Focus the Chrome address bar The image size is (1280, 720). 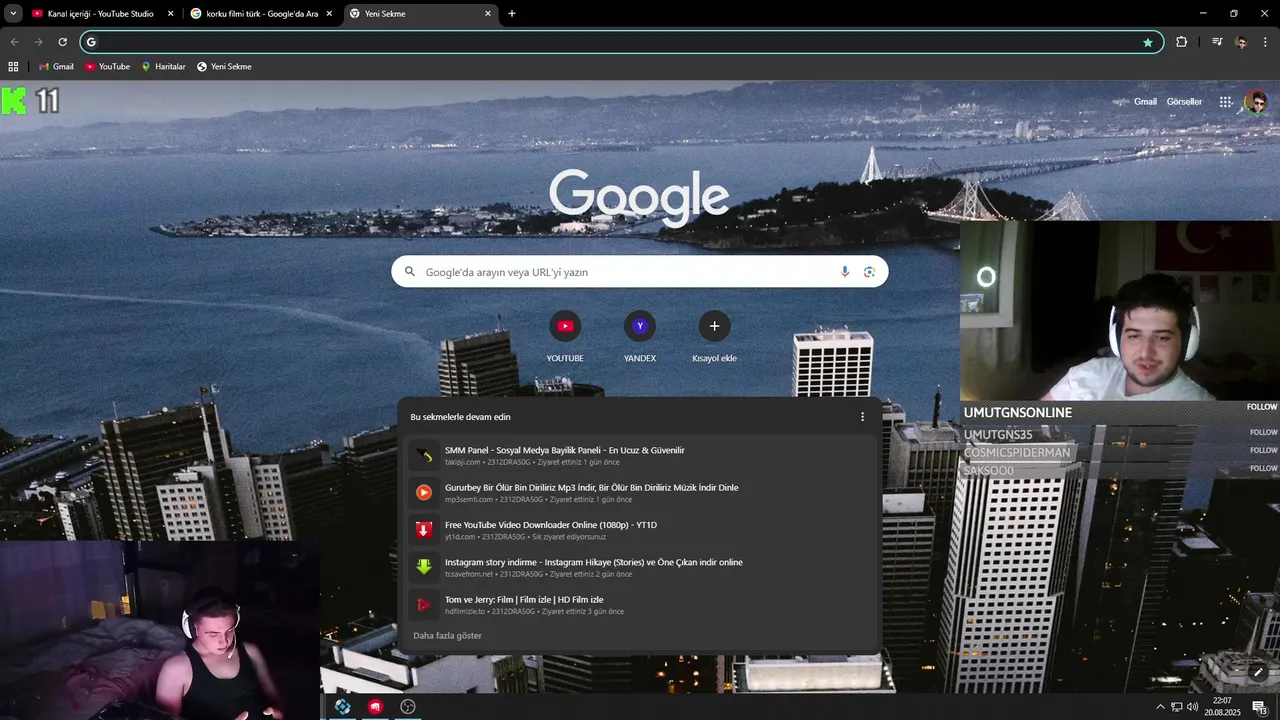pos(620,42)
